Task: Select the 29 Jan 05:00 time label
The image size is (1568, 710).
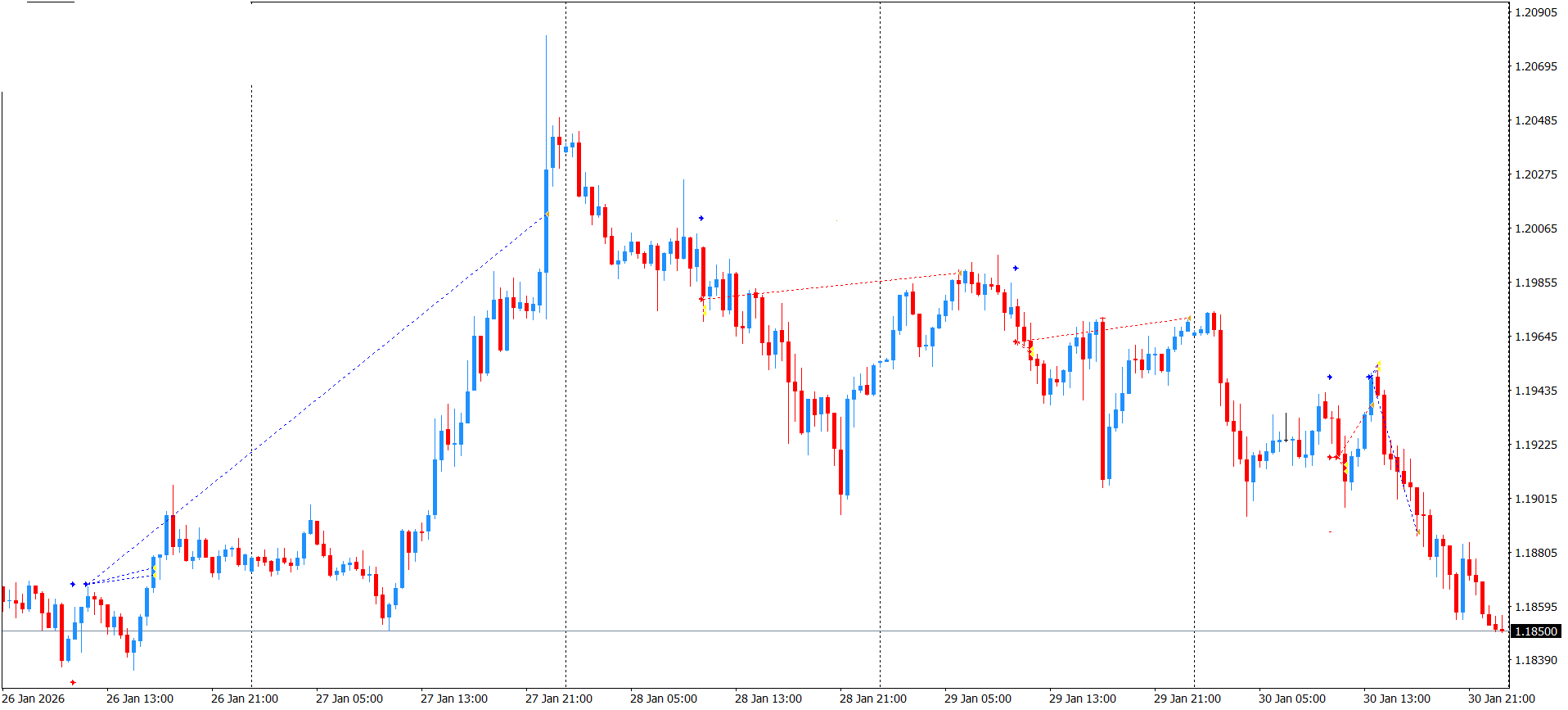Action: pos(978,699)
